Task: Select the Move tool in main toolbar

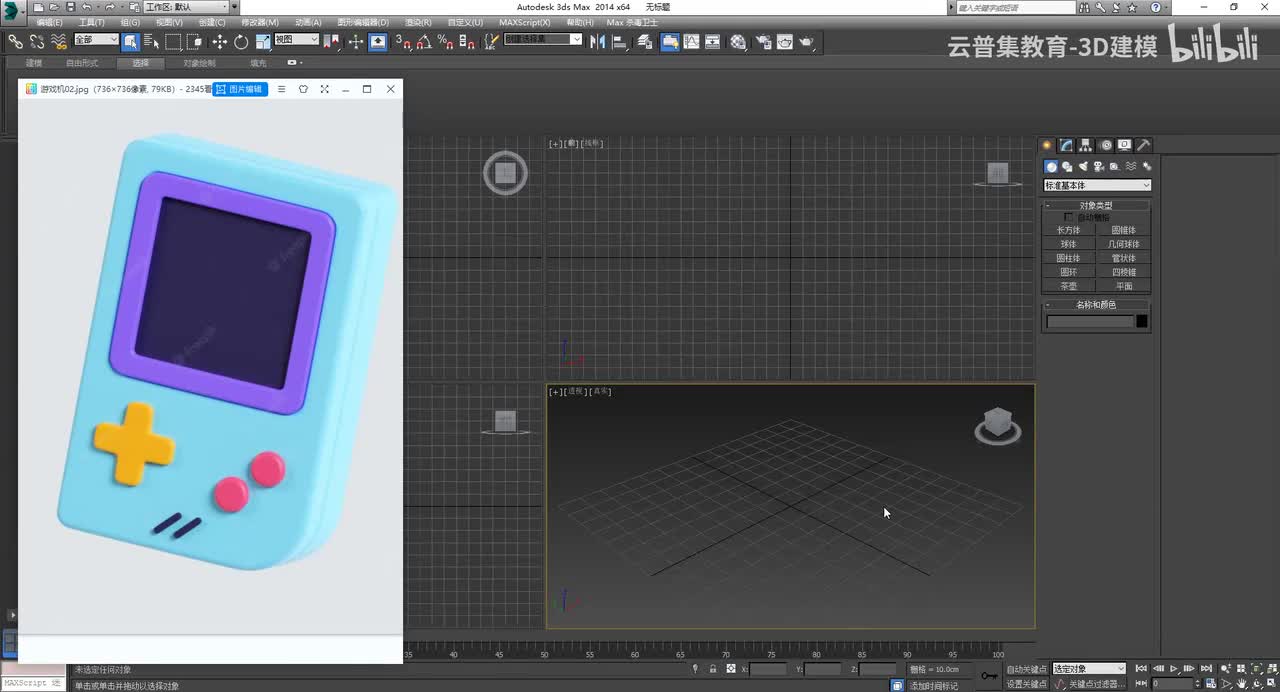Action: coord(219,42)
